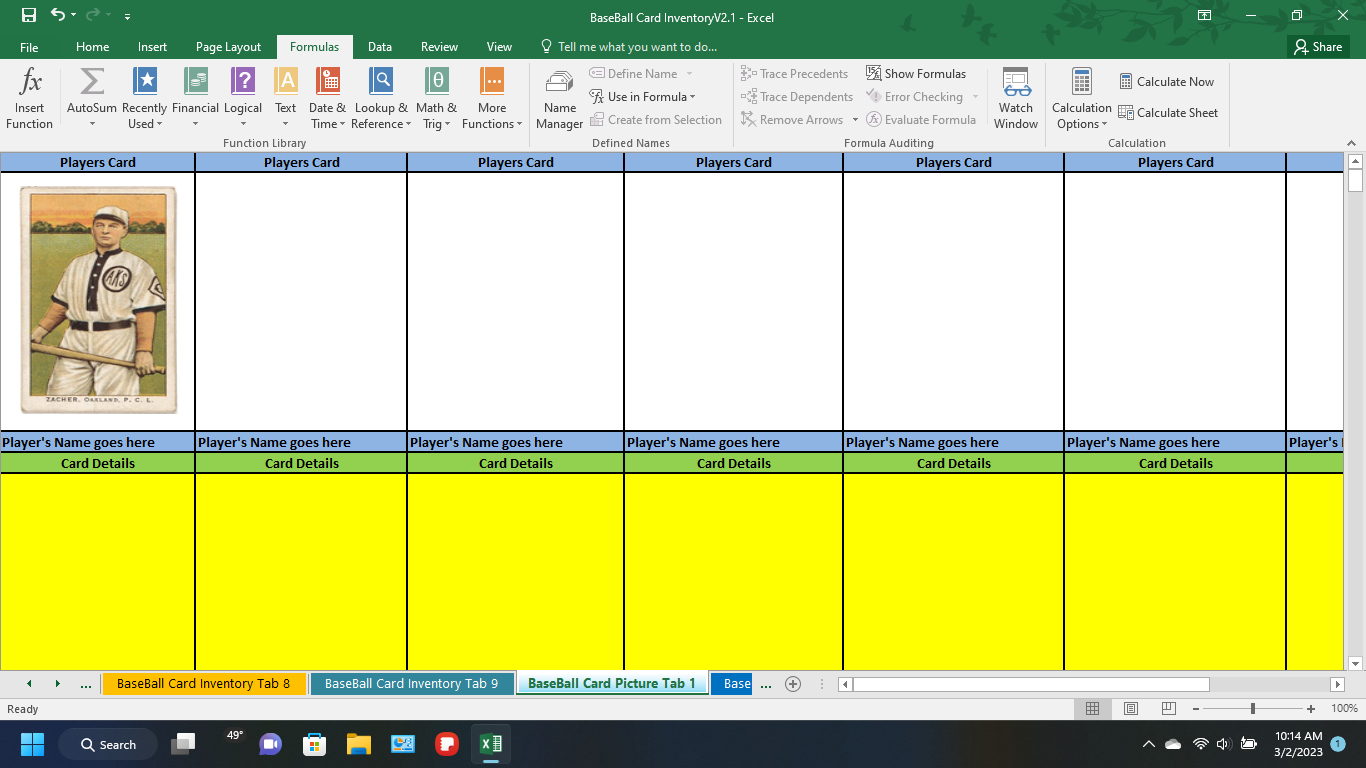Switch to the View ribbon tab
1366x768 pixels.
click(499, 47)
